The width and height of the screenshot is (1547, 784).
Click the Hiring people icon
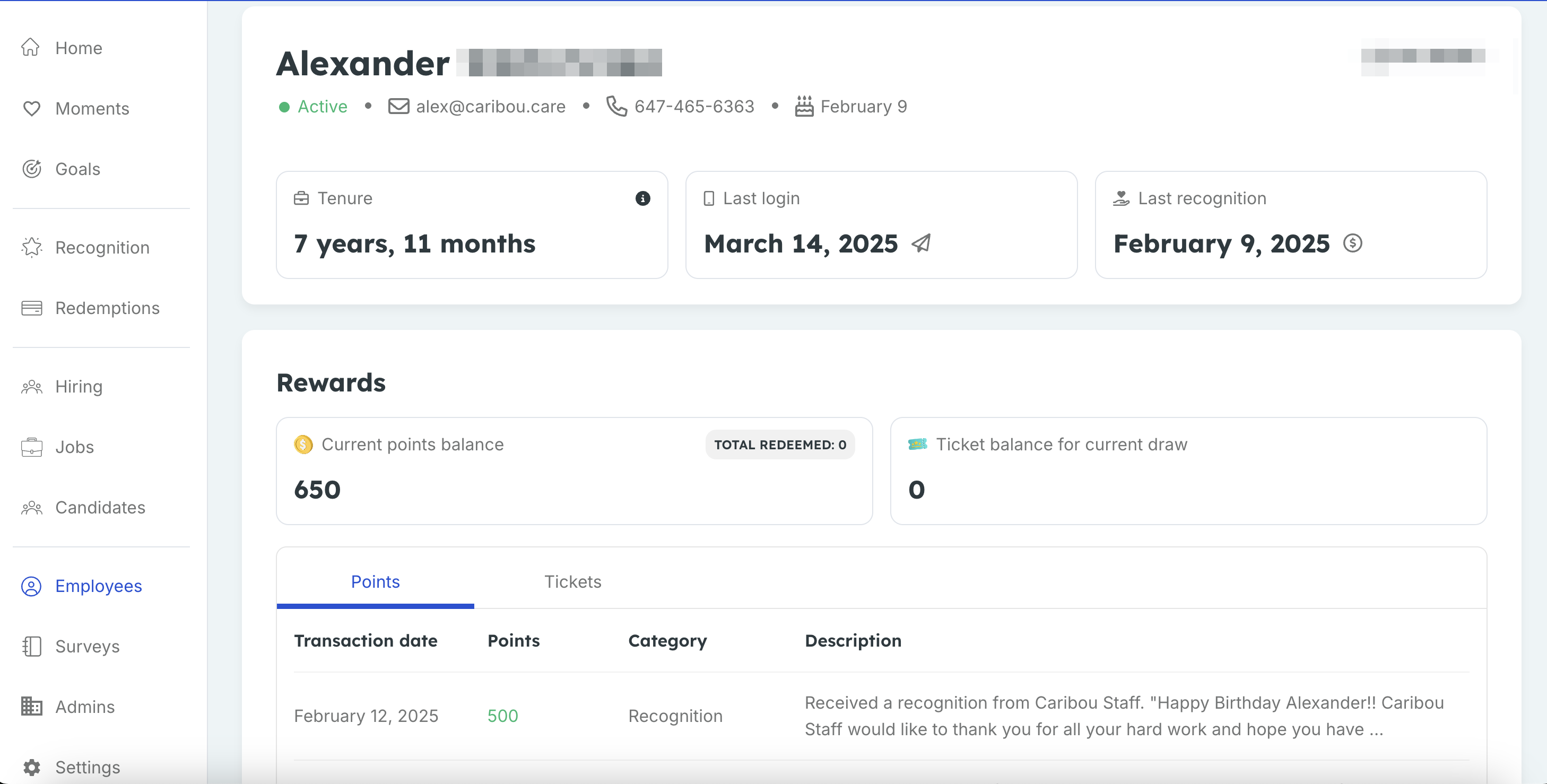[x=31, y=387]
